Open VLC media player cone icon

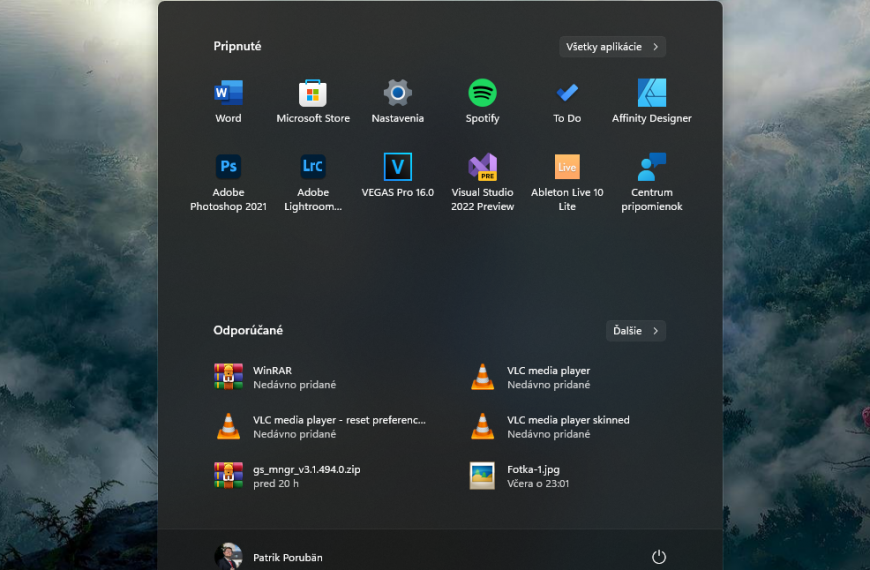click(482, 377)
